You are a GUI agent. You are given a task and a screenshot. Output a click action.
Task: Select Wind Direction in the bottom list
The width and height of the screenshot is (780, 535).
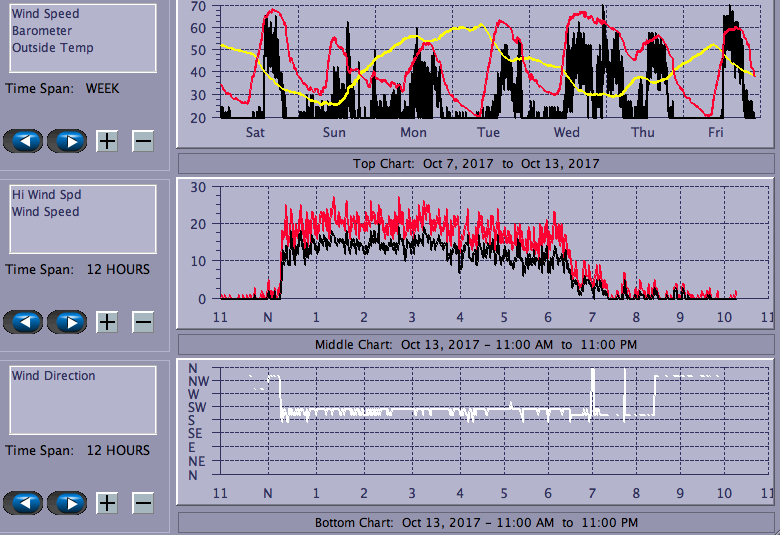[x=54, y=376]
